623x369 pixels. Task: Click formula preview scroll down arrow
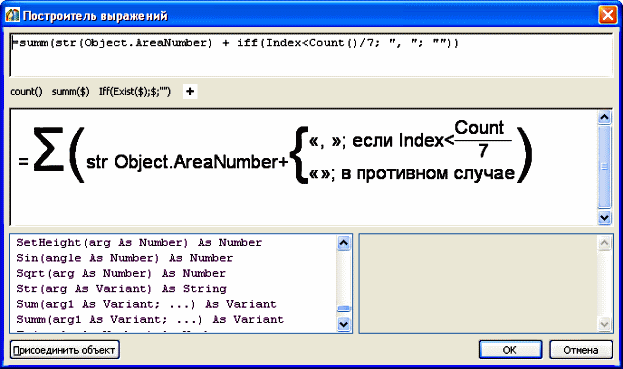pyautogui.click(x=604, y=218)
